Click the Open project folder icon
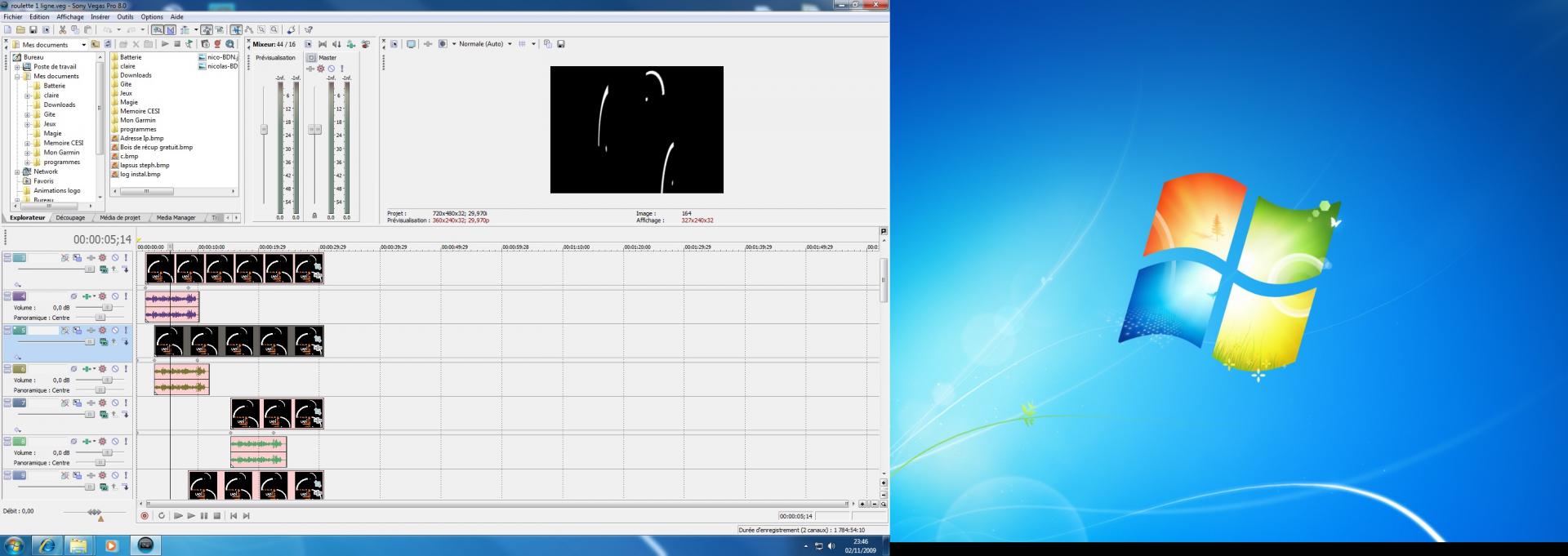The width and height of the screenshot is (1568, 556). (x=20, y=29)
